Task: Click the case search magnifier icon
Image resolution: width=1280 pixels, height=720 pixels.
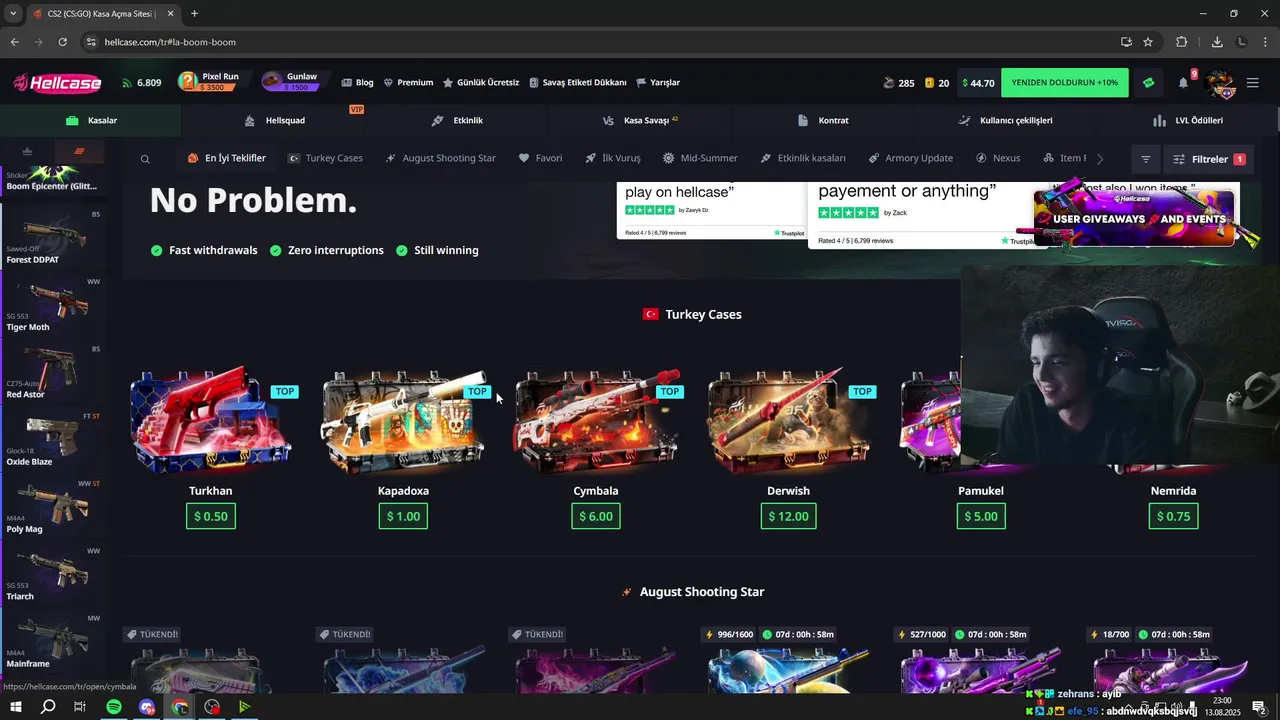Action: point(145,159)
